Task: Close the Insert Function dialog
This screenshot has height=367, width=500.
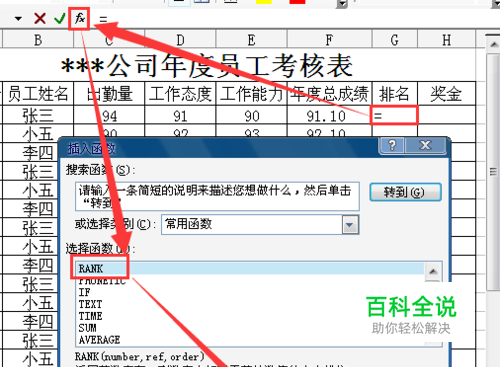Action: (x=425, y=145)
